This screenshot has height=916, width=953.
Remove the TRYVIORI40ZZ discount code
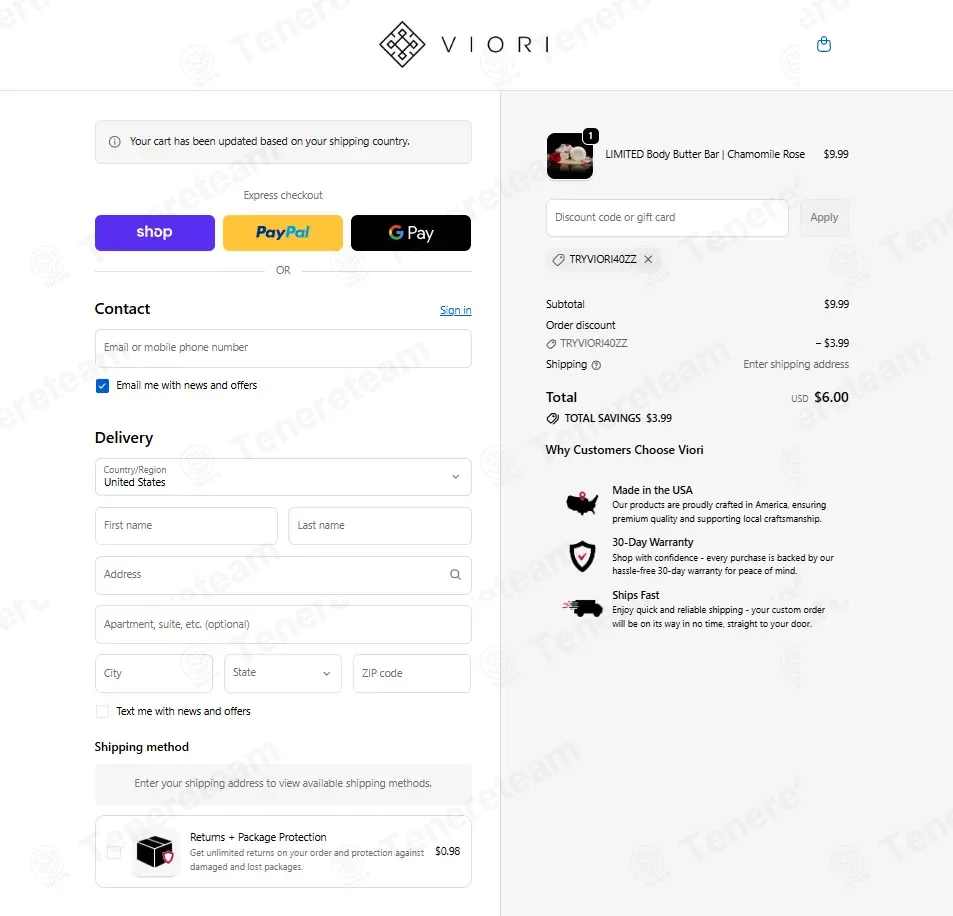(x=648, y=260)
